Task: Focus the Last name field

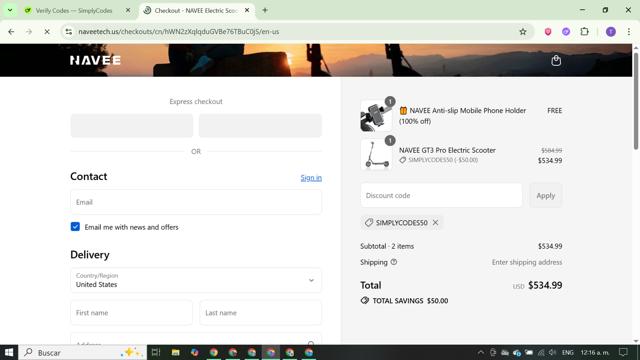Action: click(x=260, y=313)
